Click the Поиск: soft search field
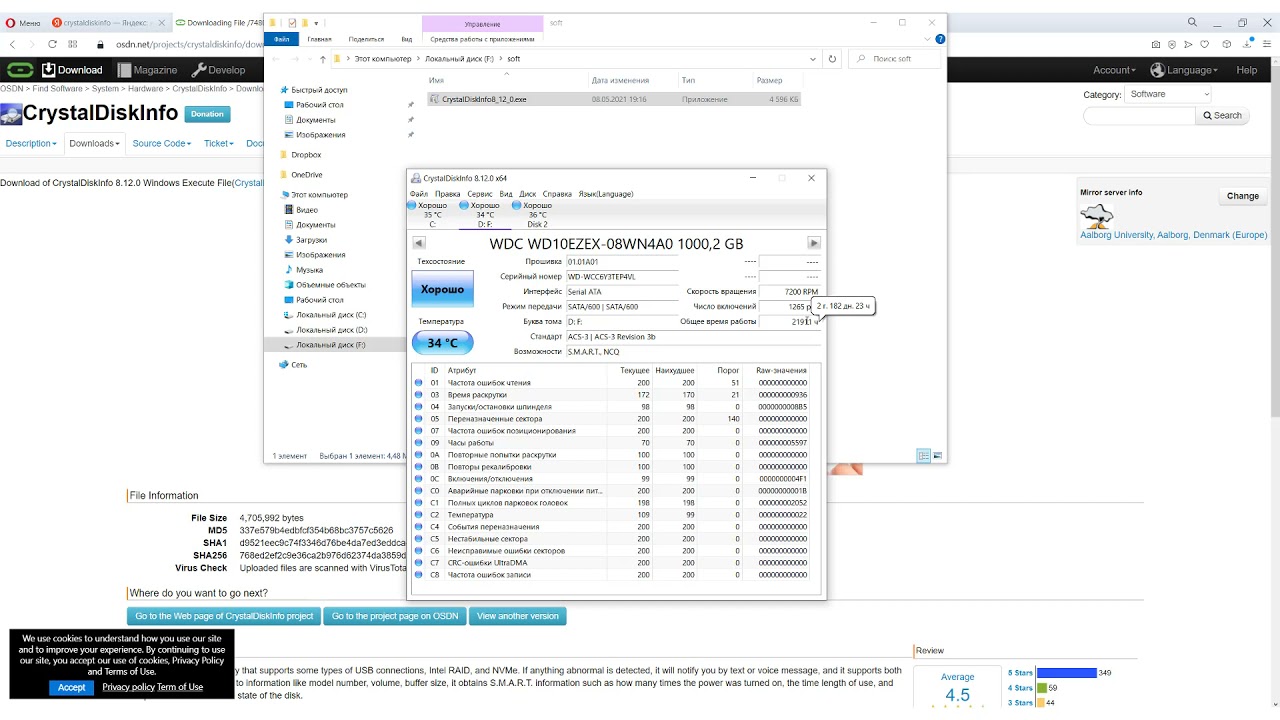 coord(896,59)
